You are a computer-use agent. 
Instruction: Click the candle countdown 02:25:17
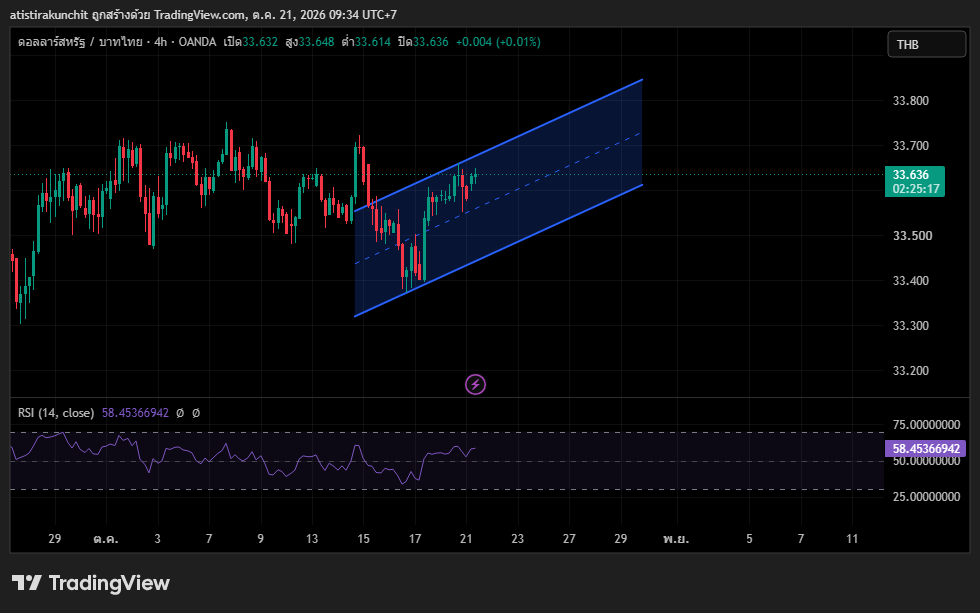click(x=916, y=189)
